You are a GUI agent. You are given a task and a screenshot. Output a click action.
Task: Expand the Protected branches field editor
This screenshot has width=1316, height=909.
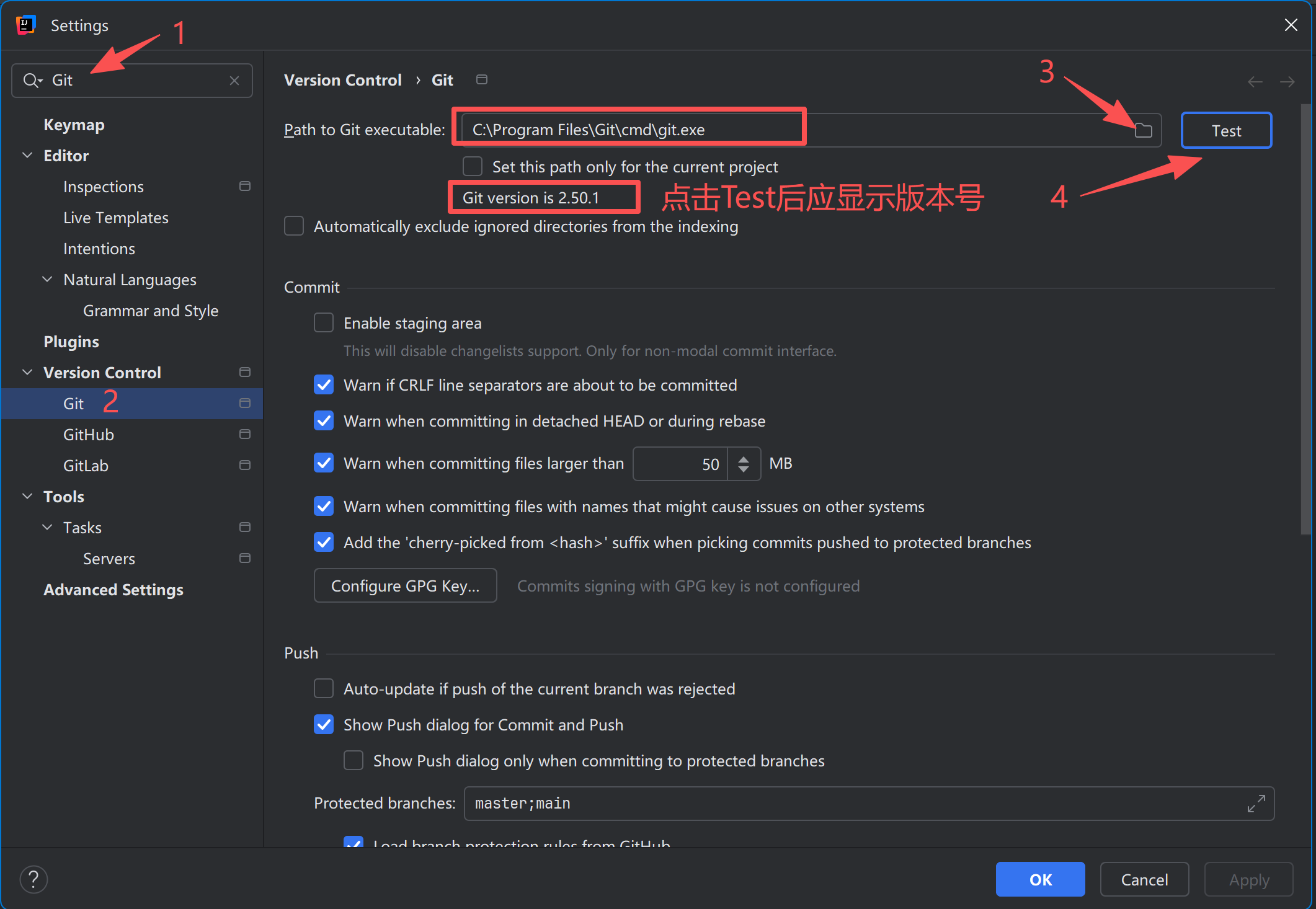coord(1256,804)
